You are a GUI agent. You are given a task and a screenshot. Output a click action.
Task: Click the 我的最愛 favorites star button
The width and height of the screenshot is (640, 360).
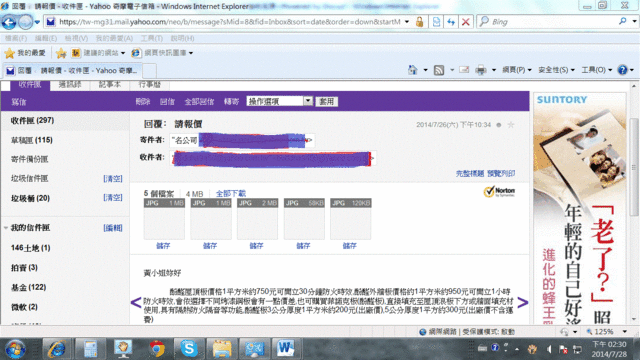pyautogui.click(x=25, y=53)
